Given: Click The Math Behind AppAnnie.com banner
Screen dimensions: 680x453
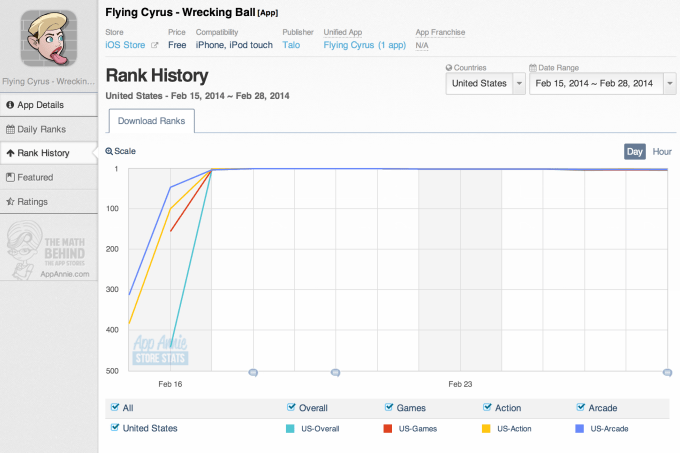Looking at the screenshot, I should coord(49,251).
